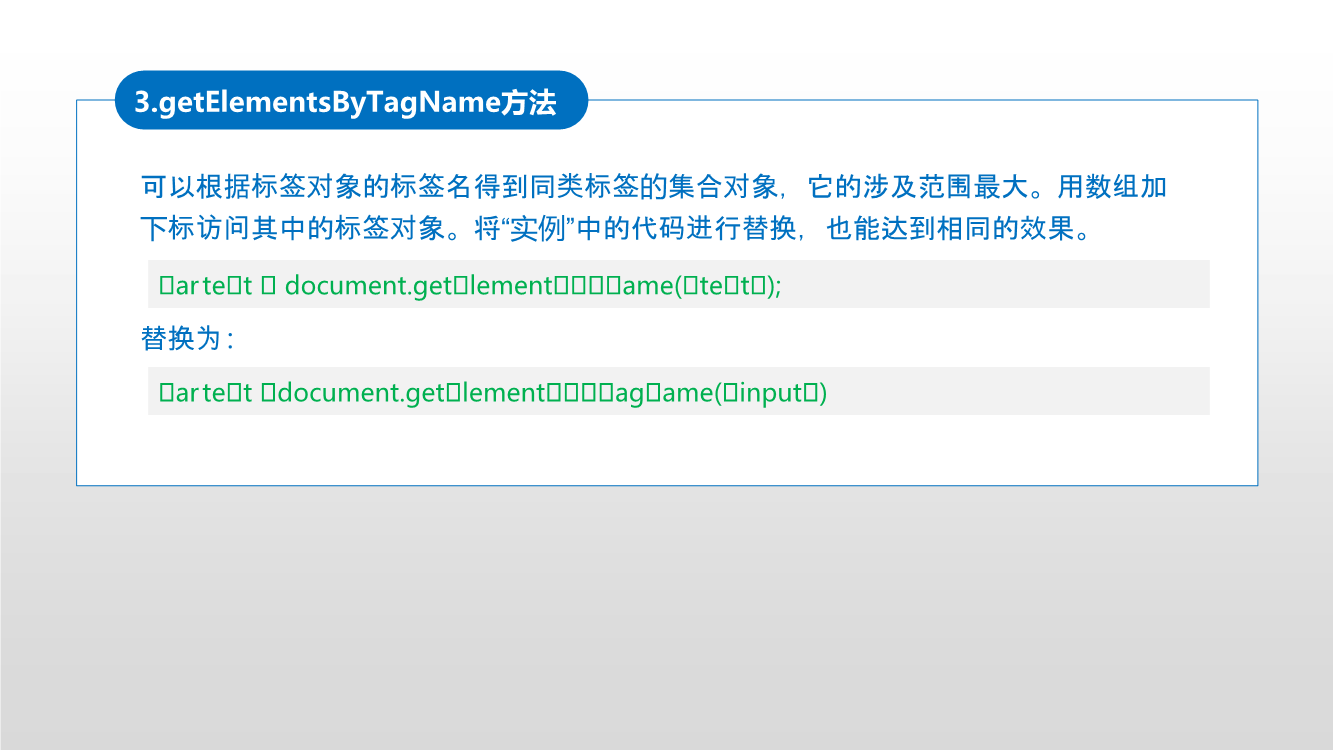Click the number '3.' in the title badge
The width and height of the screenshot is (1333, 750).
[146, 102]
